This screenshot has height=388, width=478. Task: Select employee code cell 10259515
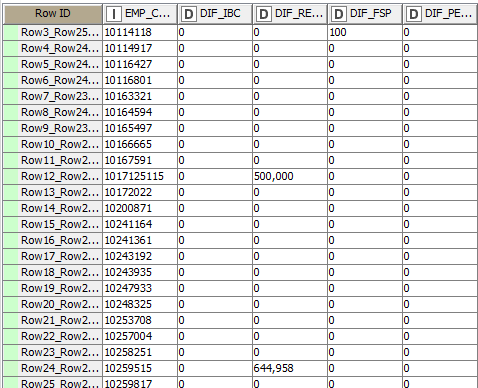(140, 368)
